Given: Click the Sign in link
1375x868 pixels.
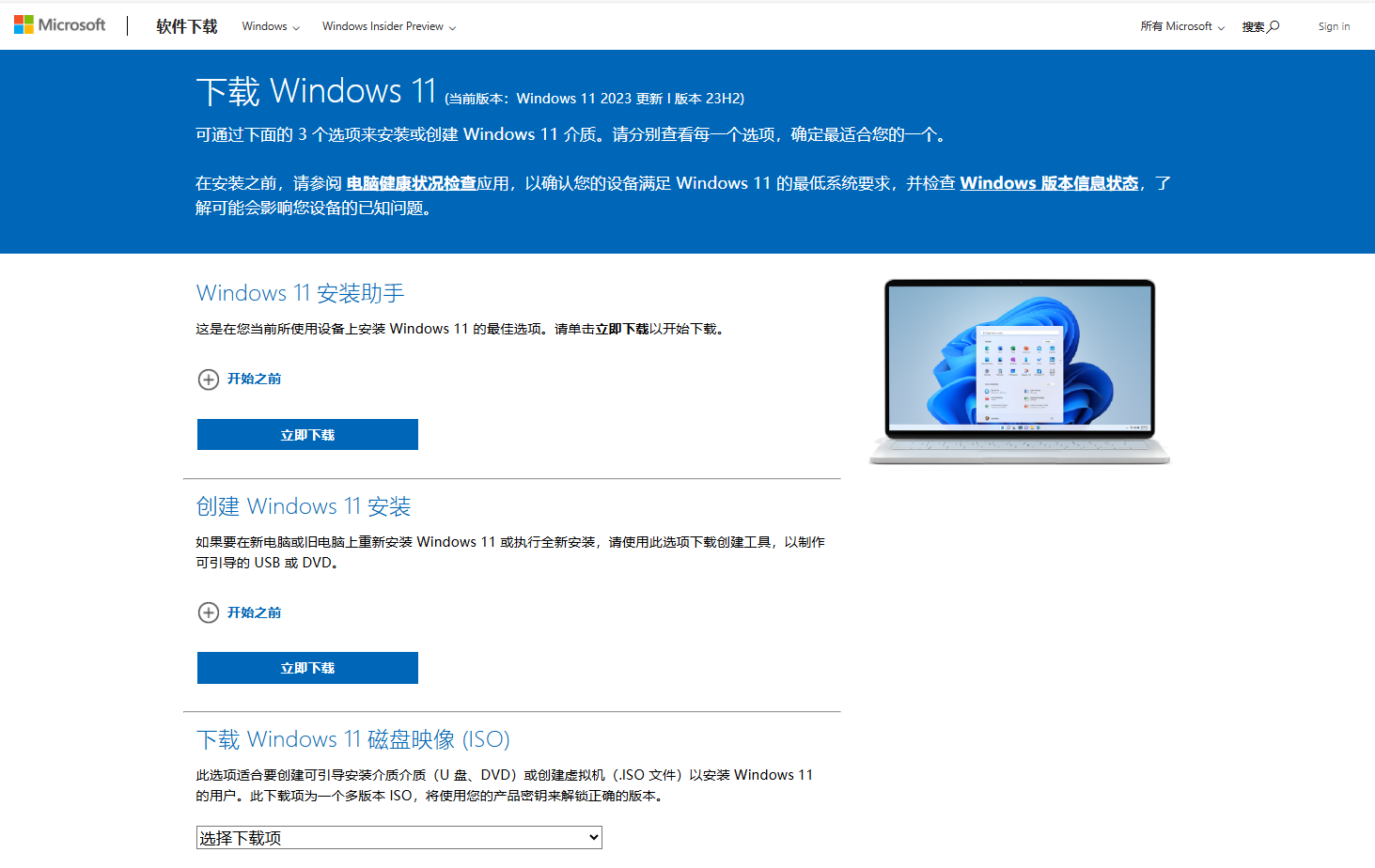Looking at the screenshot, I should tap(1334, 26).
